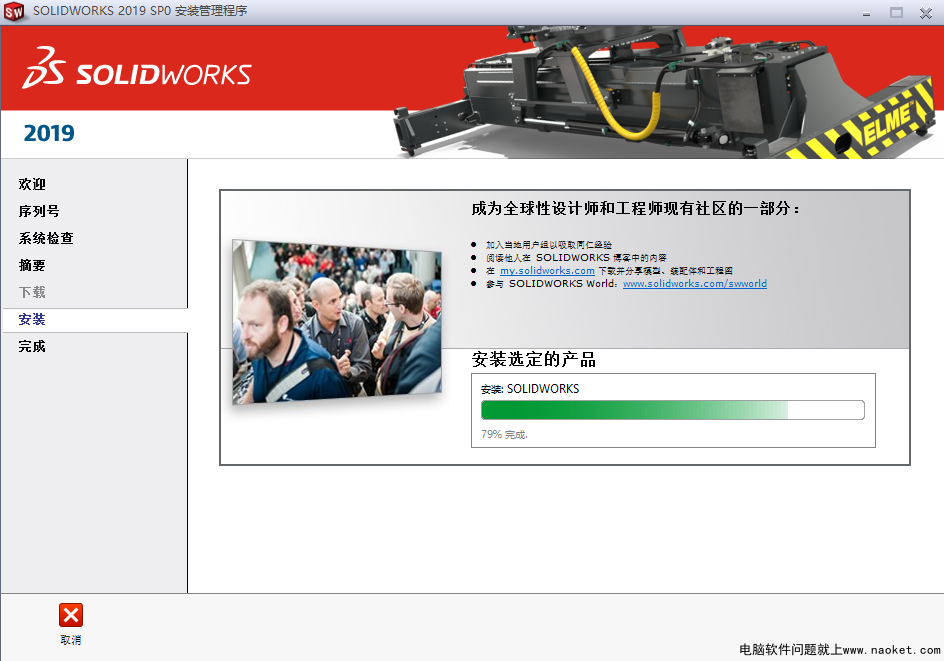Click the 79% 完成 status text
This screenshot has width=944, height=661.
point(504,434)
